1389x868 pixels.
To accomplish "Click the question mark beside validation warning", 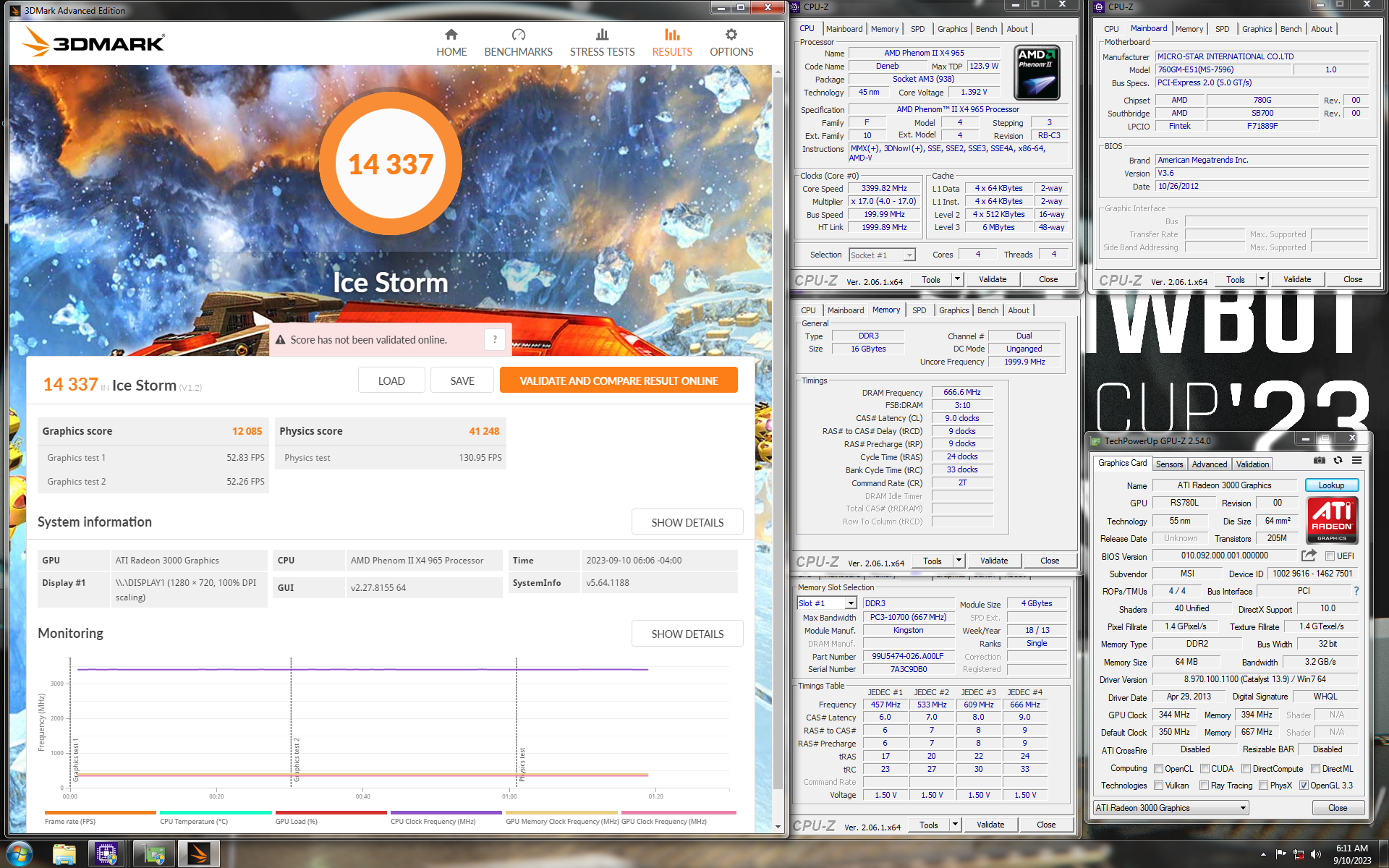I will coord(495,339).
